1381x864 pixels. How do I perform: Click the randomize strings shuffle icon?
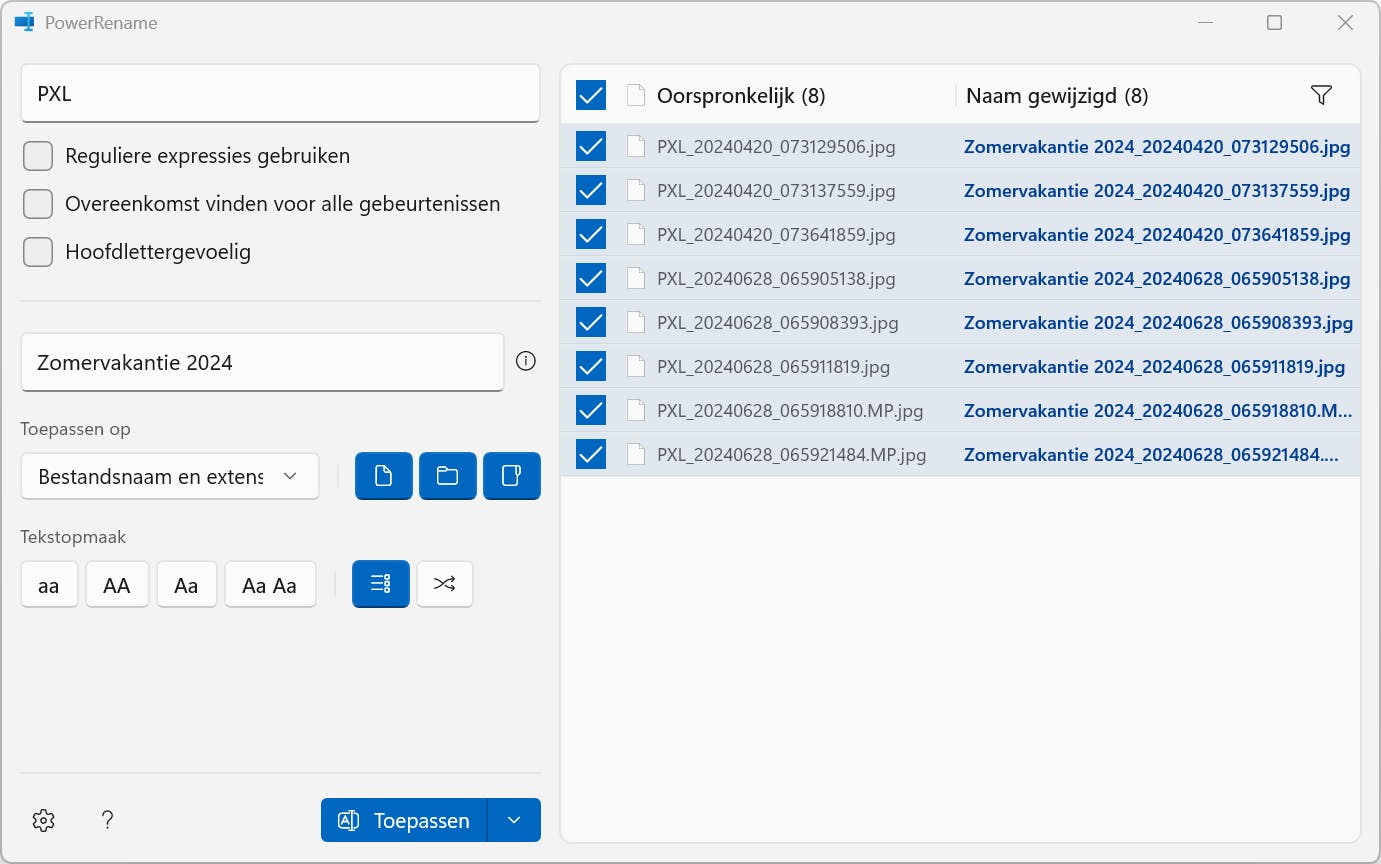click(x=445, y=584)
